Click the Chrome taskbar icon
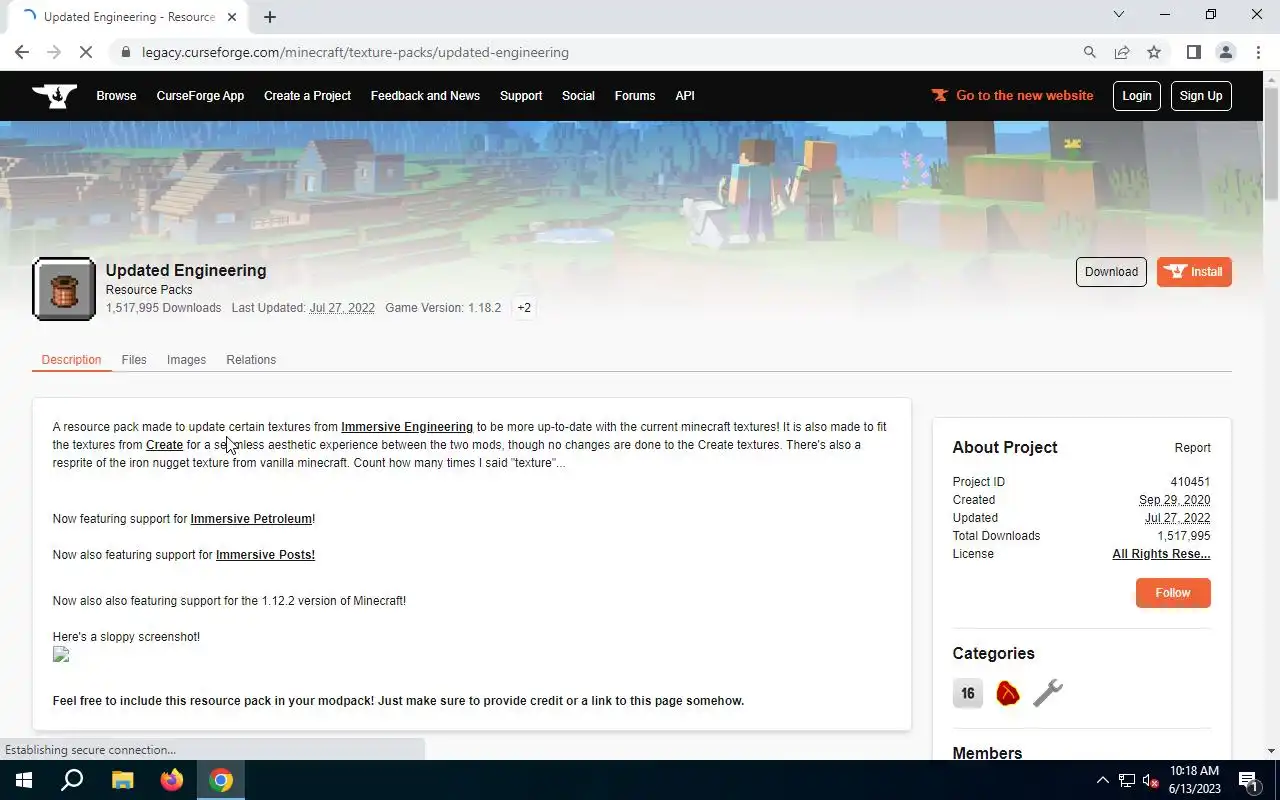1280x800 pixels. coord(221,780)
